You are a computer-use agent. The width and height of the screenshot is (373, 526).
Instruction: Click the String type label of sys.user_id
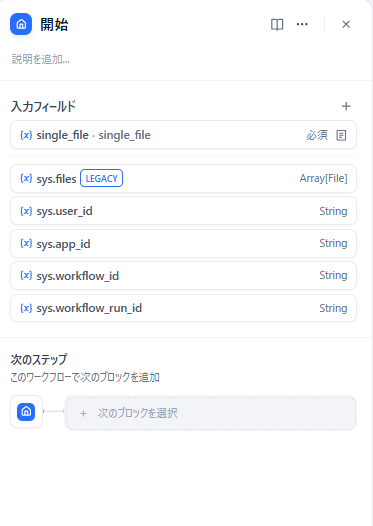[x=333, y=211]
